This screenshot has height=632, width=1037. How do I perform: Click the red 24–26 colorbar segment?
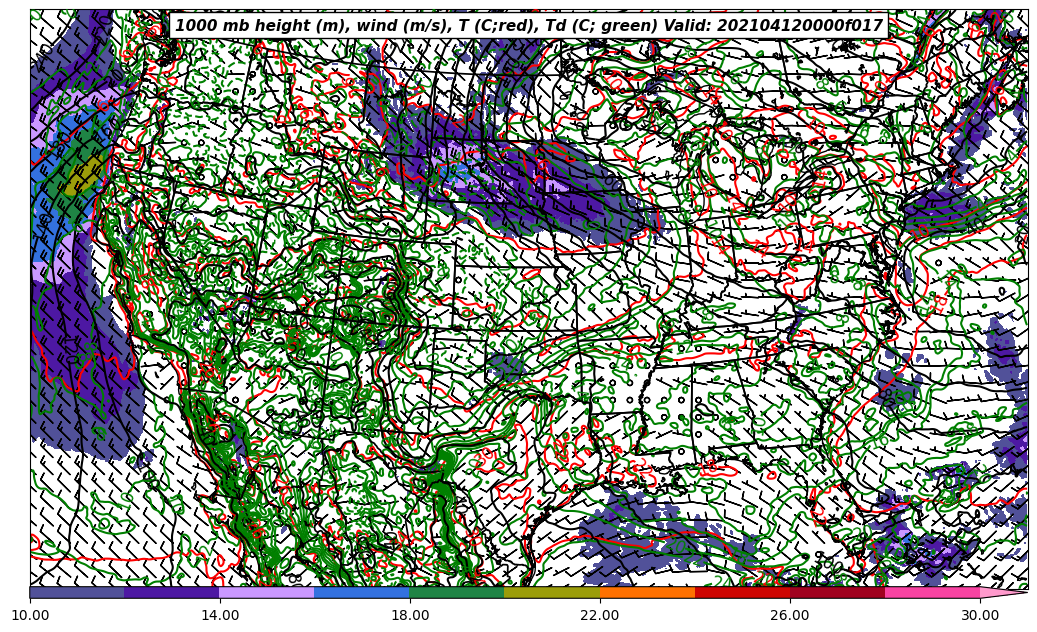[743, 592]
